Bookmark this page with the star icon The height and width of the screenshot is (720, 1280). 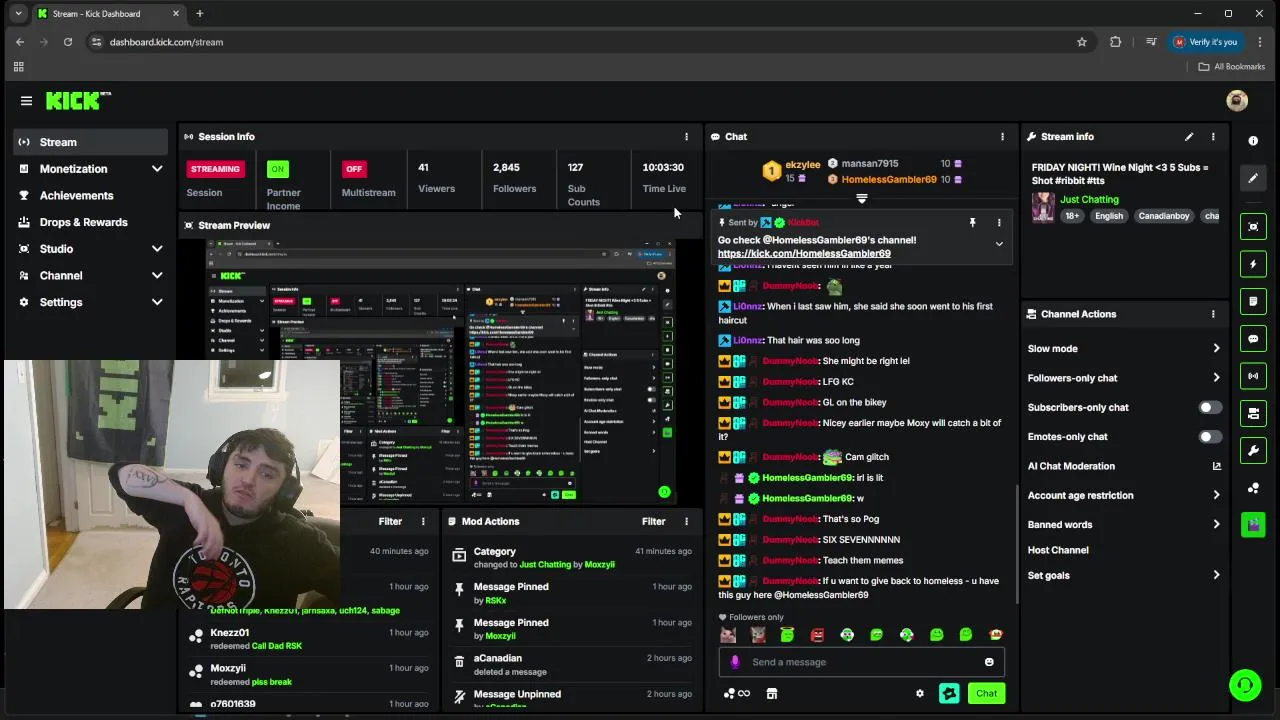coord(1082,42)
